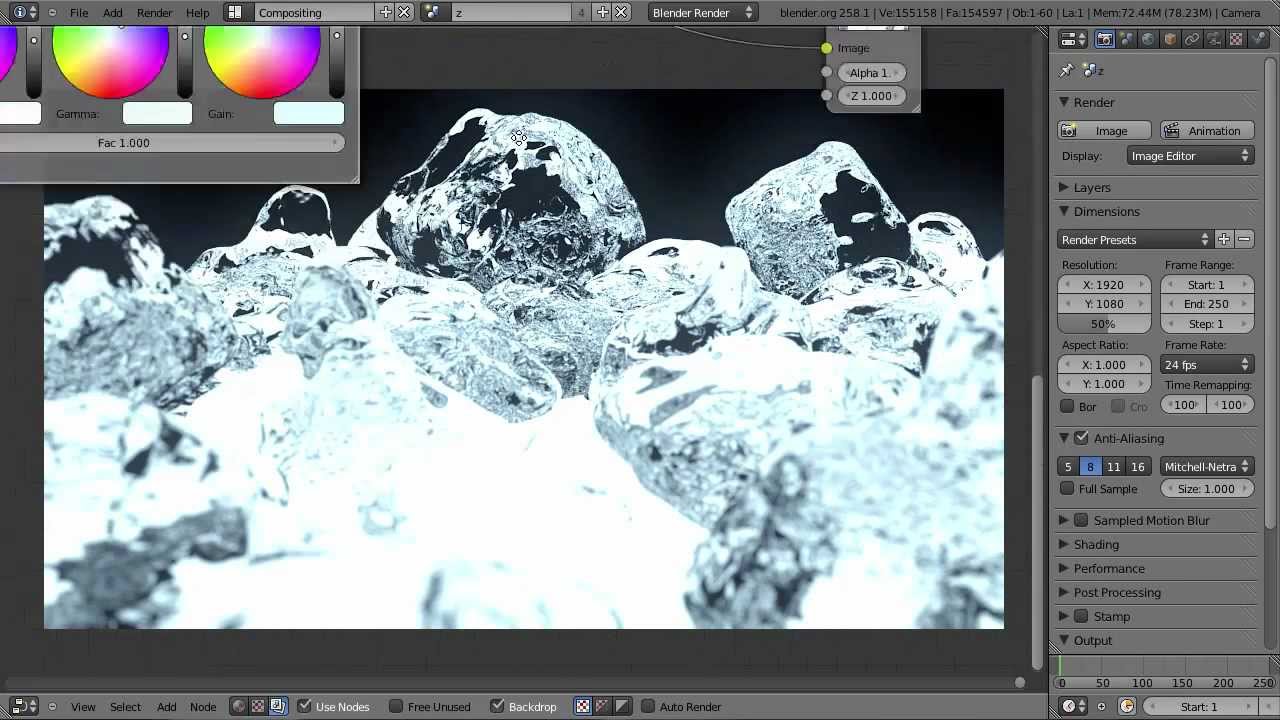This screenshot has height=720, width=1280.
Task: Enable the Border render checkbox
Action: point(1067,406)
